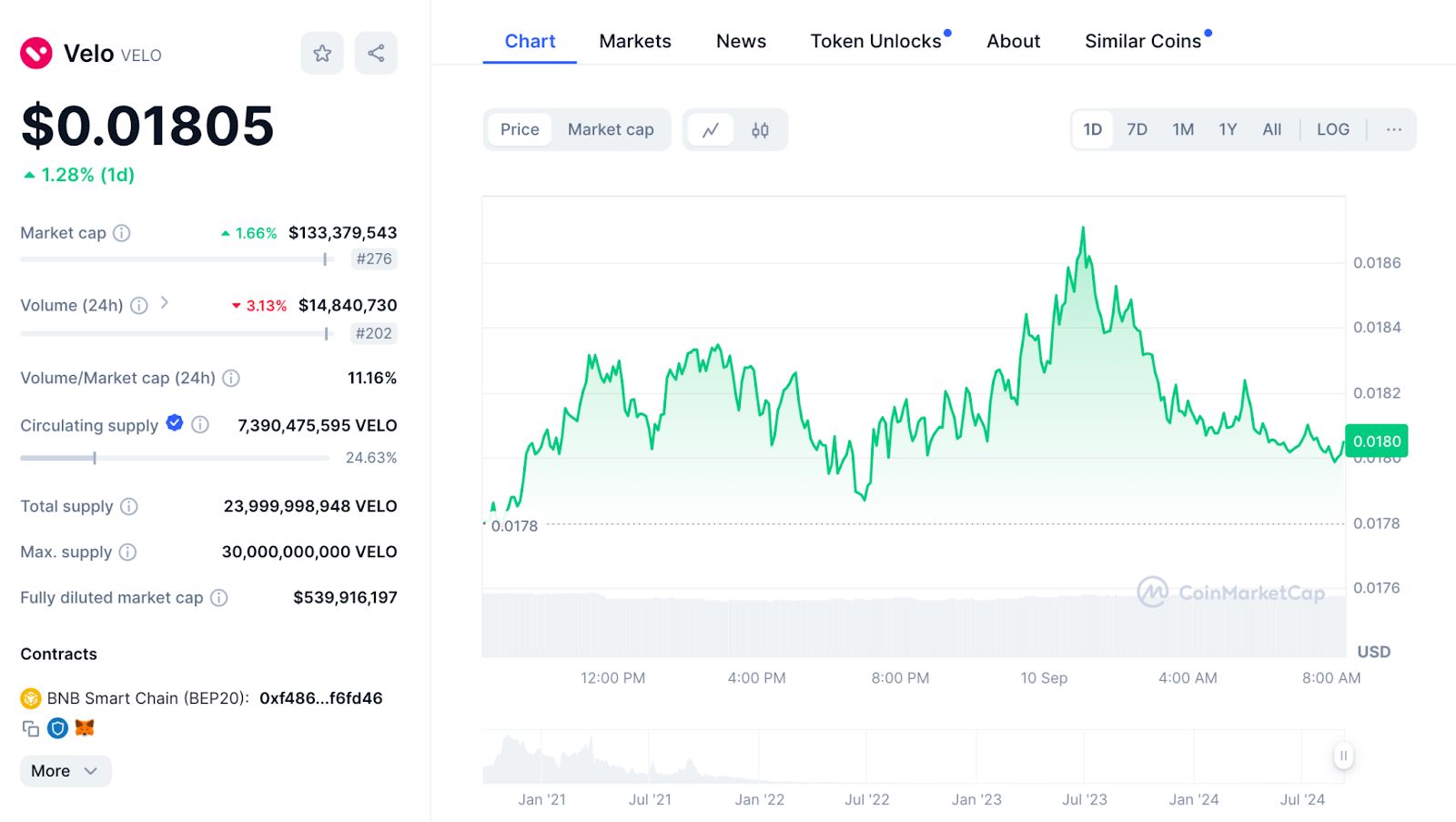The height and width of the screenshot is (822, 1456).
Task: Click the timeline range slider handle
Action: [x=1343, y=756]
